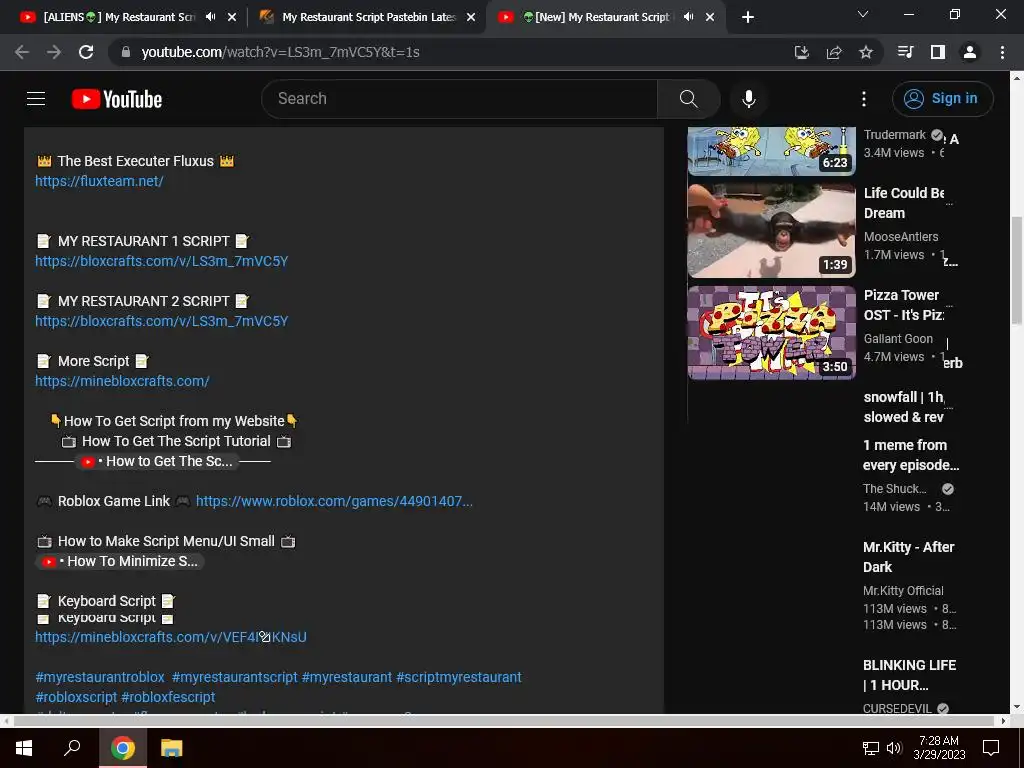
Task: Open the How to Get The Sc... video chip
Action: (x=157, y=461)
